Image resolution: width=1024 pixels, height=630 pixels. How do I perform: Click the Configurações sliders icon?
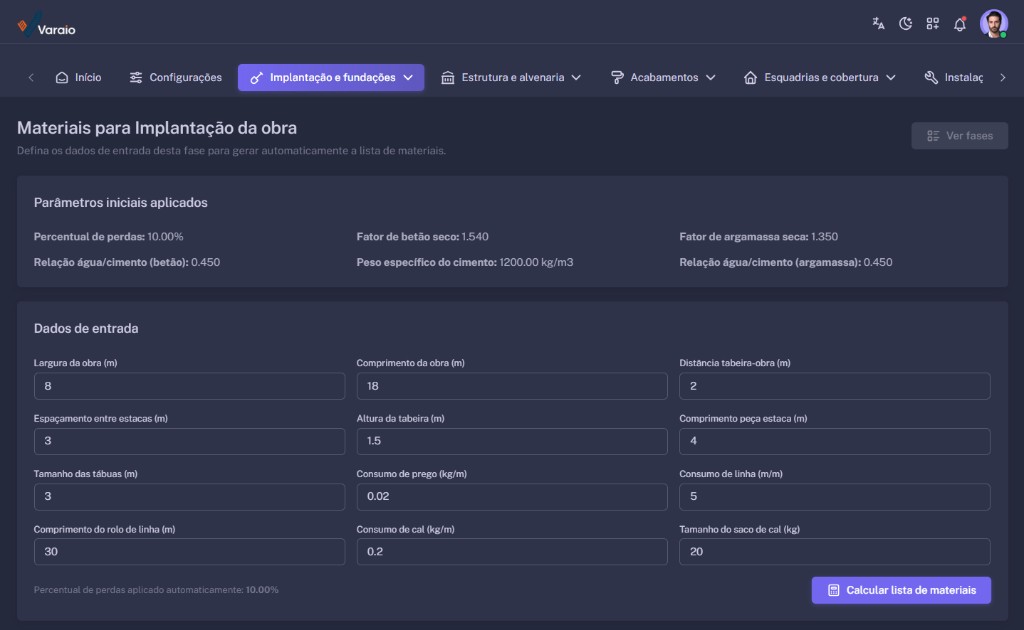click(x=136, y=78)
